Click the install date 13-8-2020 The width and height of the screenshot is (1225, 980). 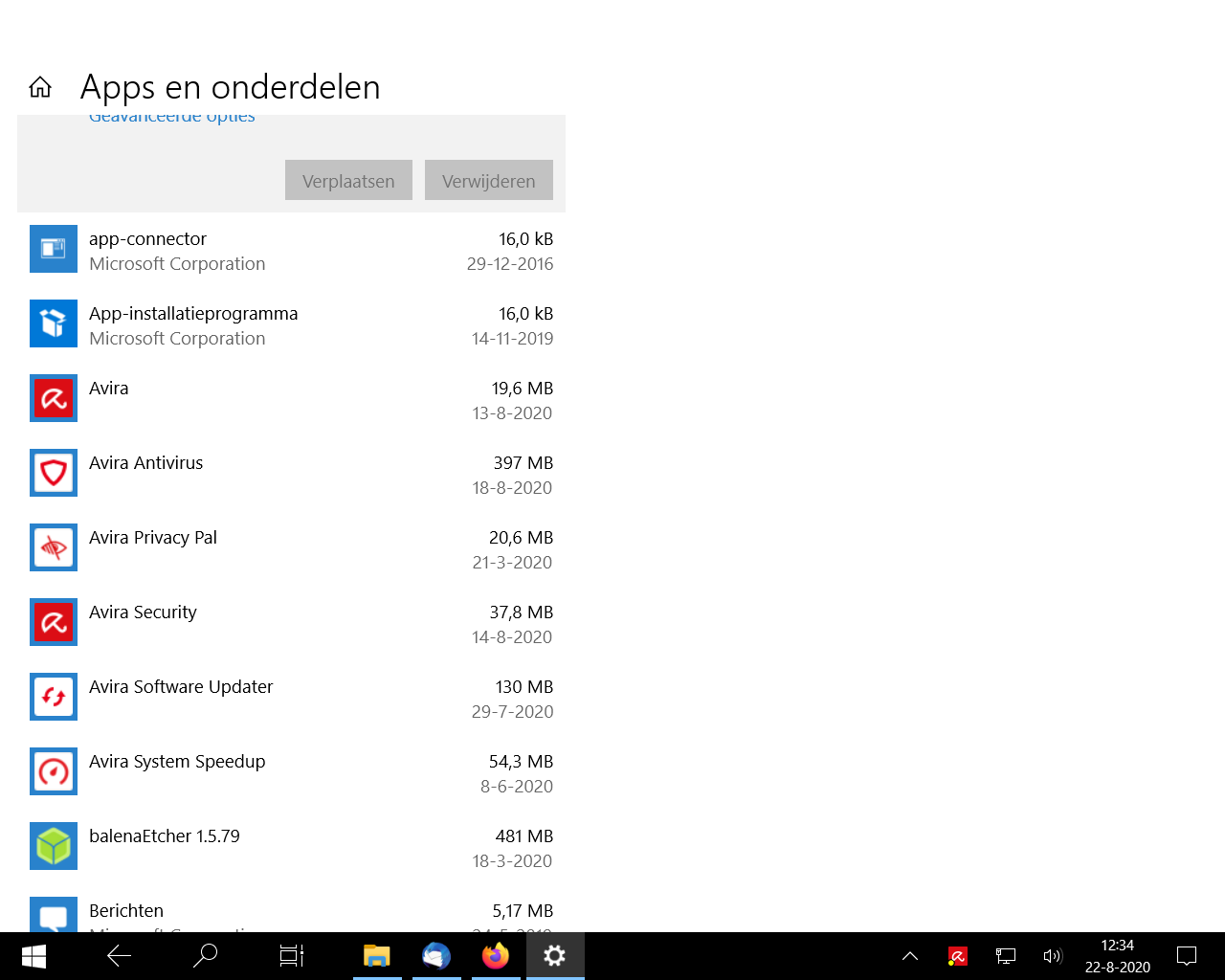513,413
